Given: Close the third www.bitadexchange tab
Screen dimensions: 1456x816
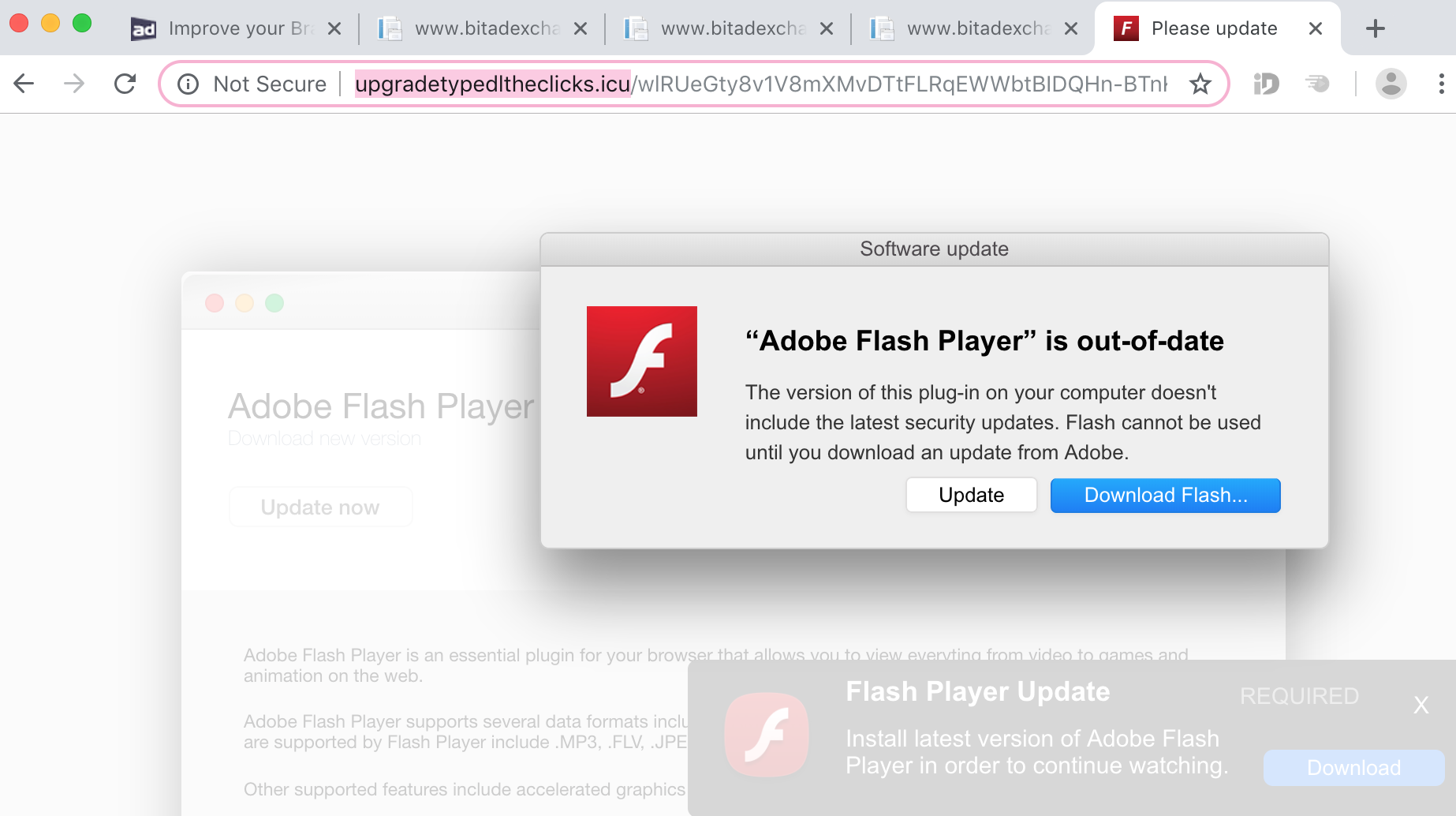Looking at the screenshot, I should [x=1070, y=29].
